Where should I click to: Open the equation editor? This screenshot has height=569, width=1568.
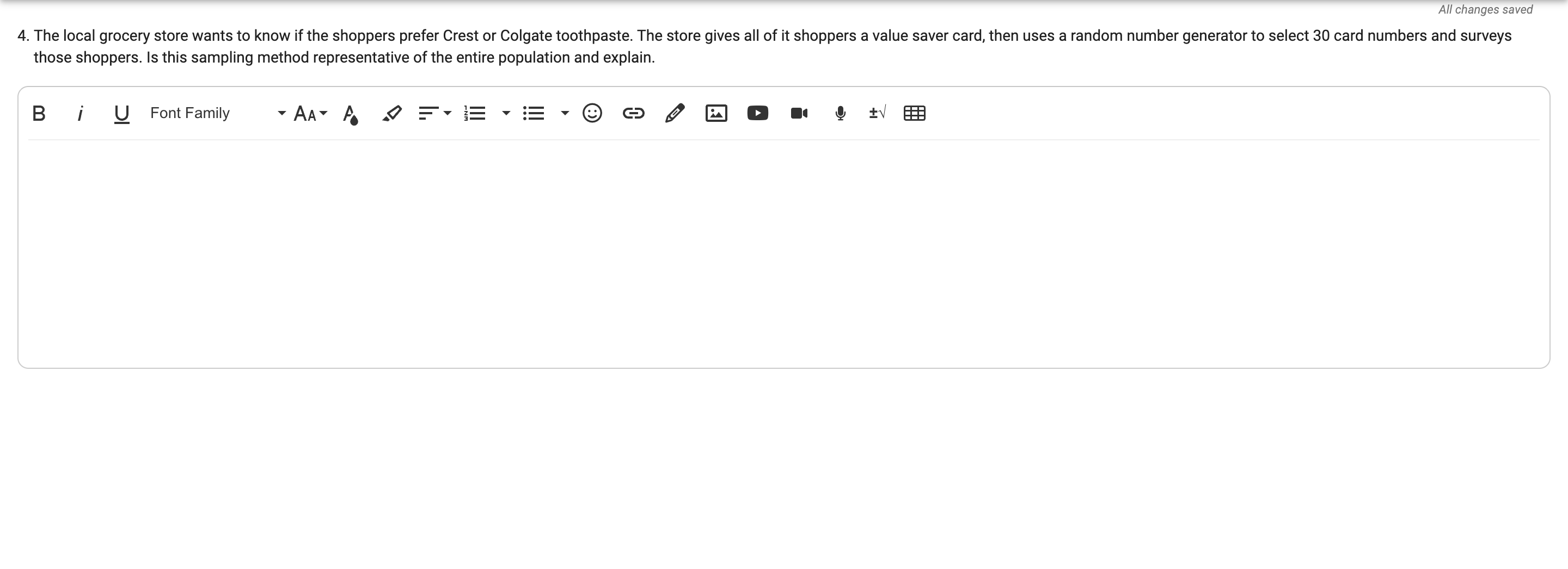[877, 113]
